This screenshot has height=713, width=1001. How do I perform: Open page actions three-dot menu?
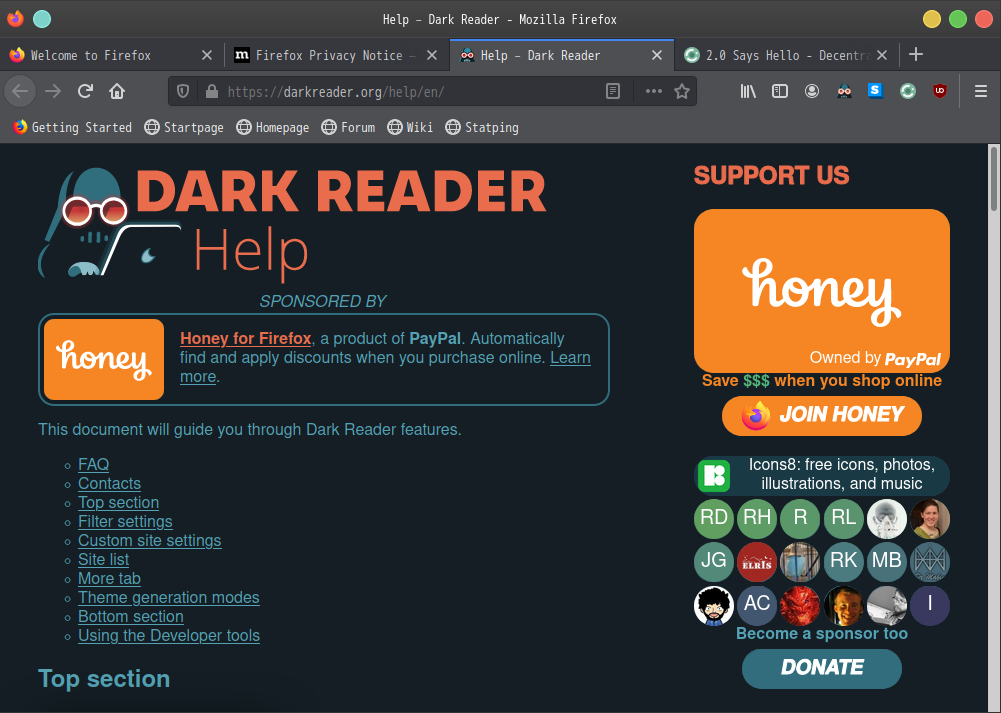coord(654,91)
